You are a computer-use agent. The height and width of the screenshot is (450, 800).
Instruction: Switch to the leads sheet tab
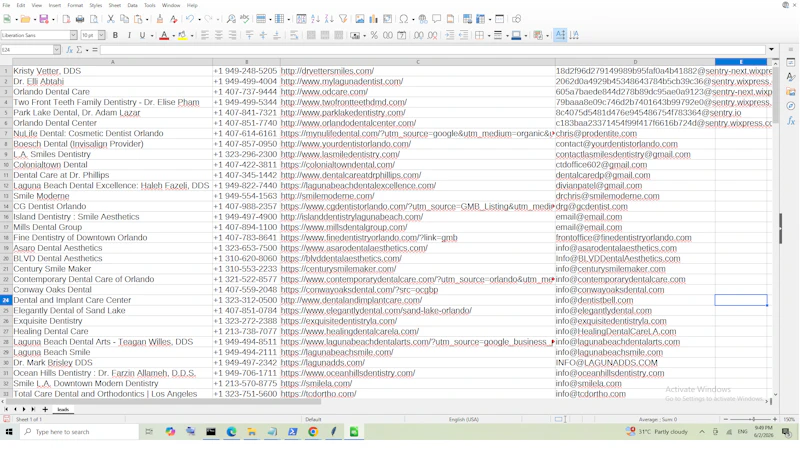(63, 409)
